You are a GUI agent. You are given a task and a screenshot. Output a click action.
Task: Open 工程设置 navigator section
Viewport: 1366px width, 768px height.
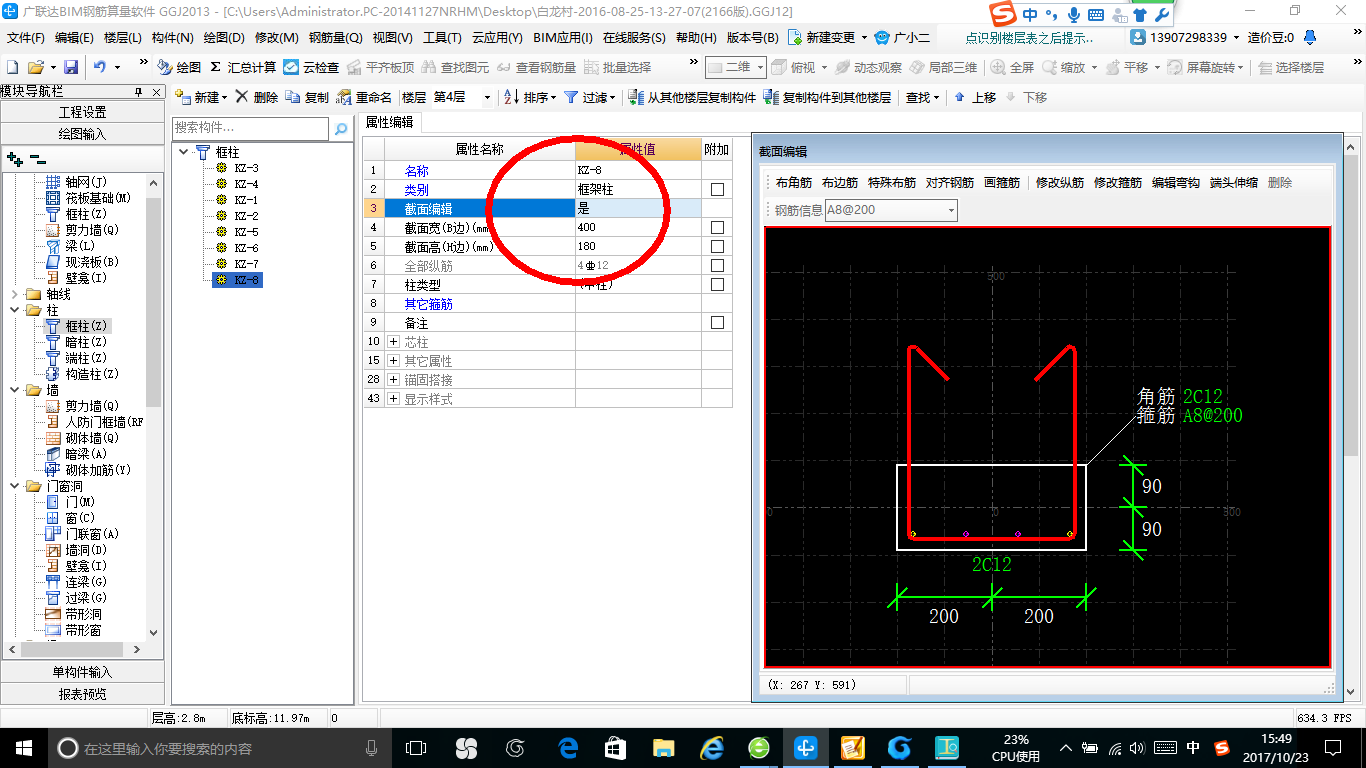tap(82, 112)
